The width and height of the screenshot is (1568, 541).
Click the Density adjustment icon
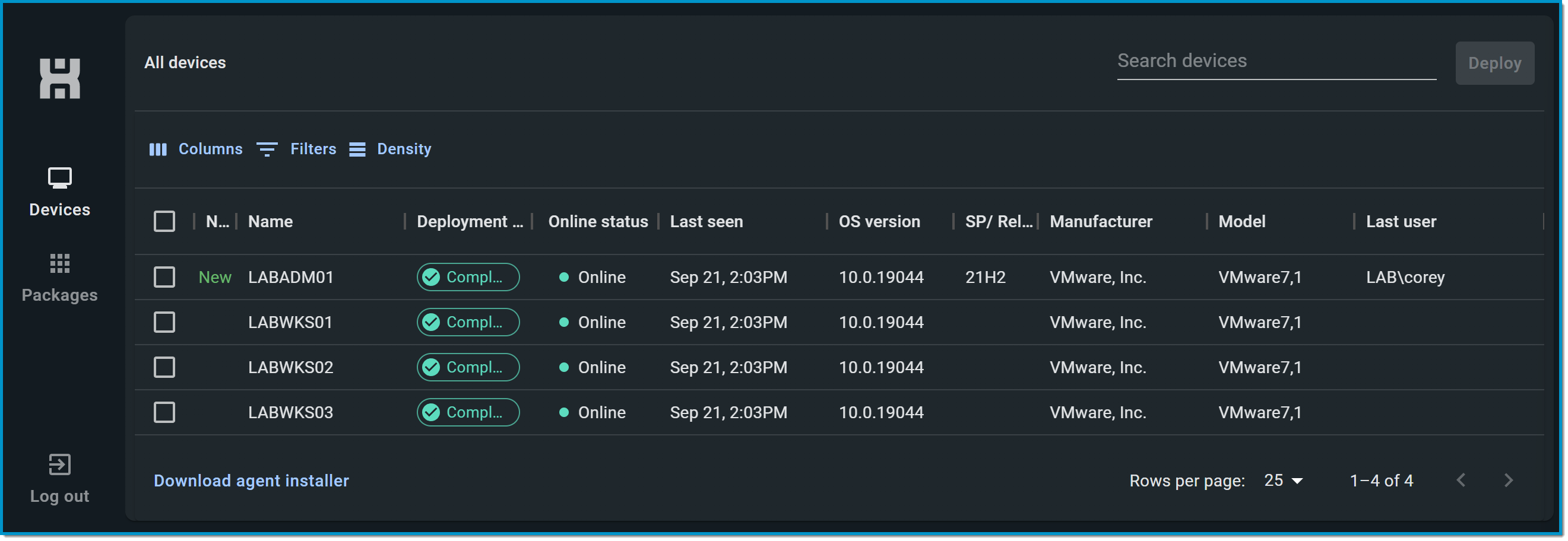point(357,149)
